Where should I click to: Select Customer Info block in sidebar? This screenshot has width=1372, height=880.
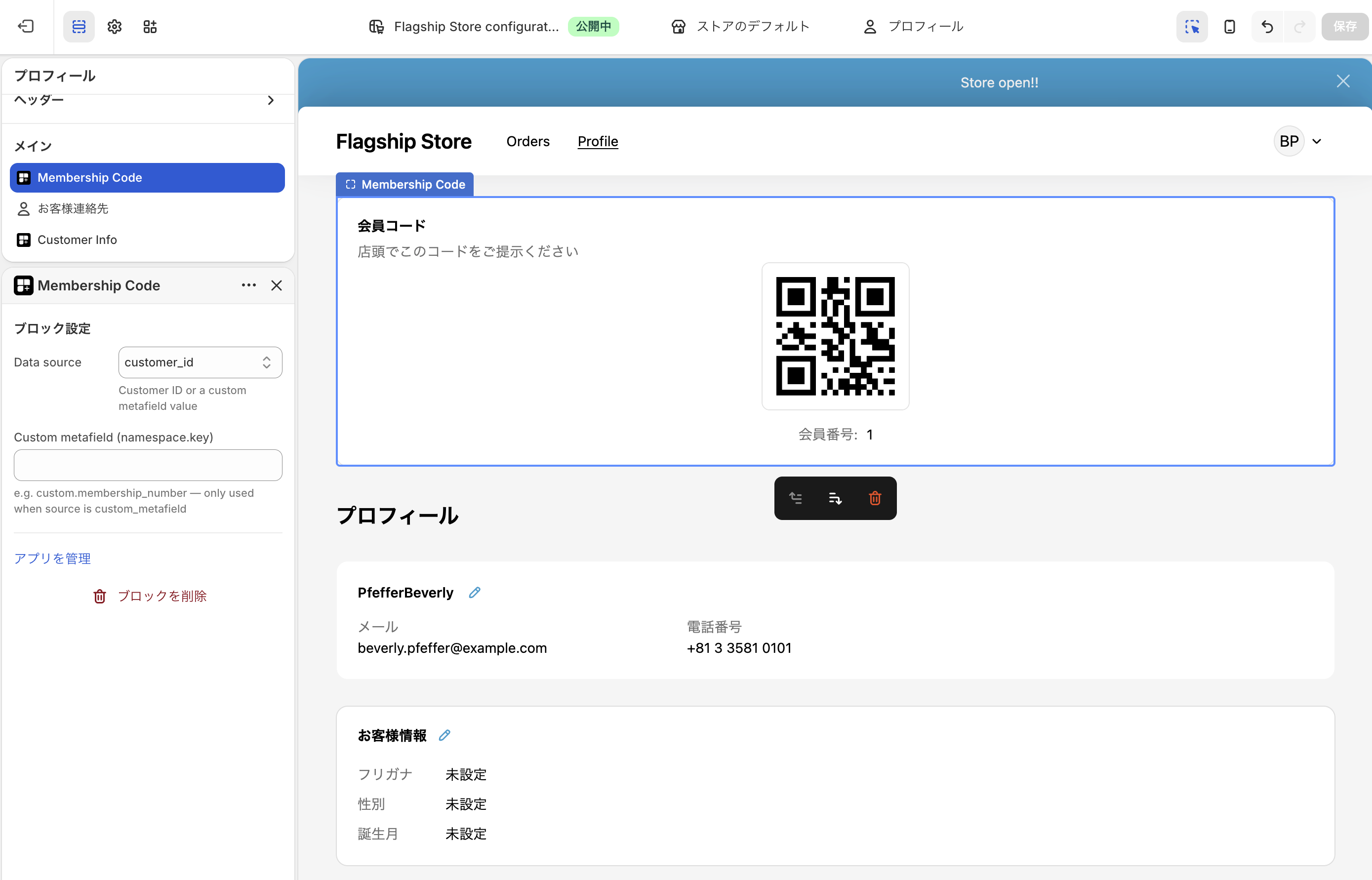point(148,240)
